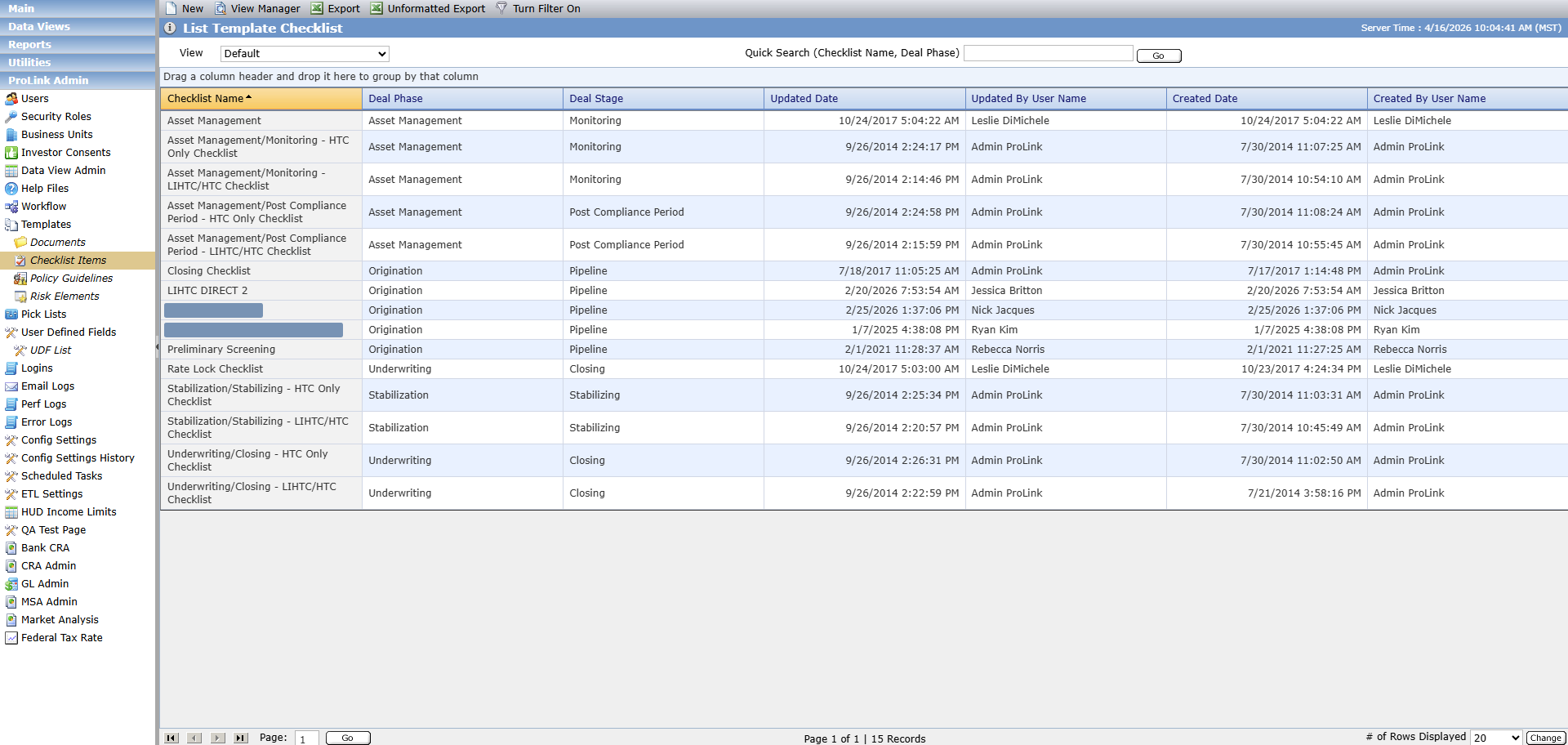Open Data View Admin icon
The height and width of the screenshot is (745, 1568).
coord(11,171)
